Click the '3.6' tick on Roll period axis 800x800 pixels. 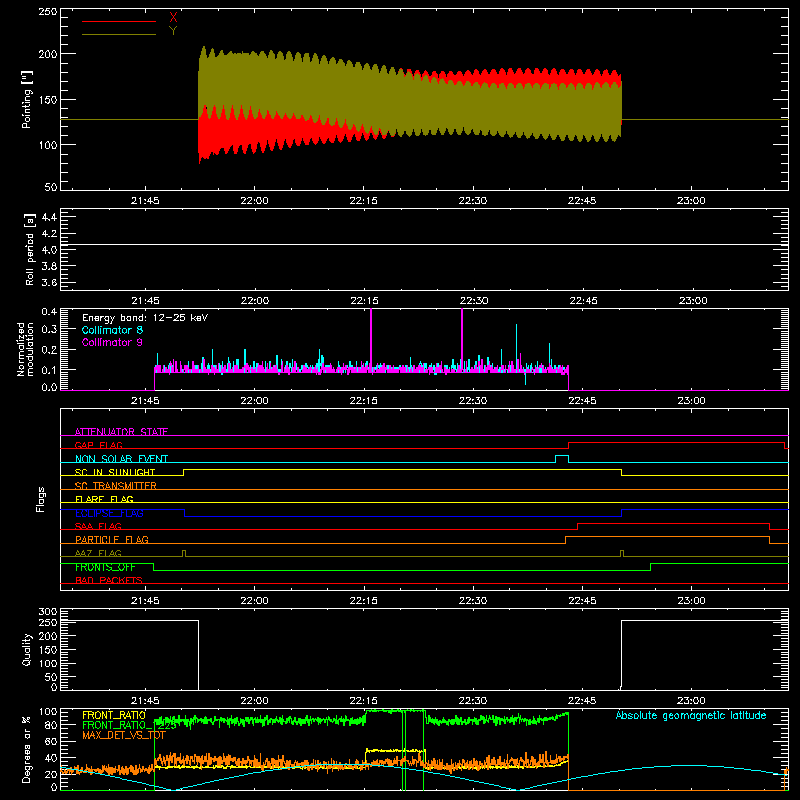click(49, 282)
